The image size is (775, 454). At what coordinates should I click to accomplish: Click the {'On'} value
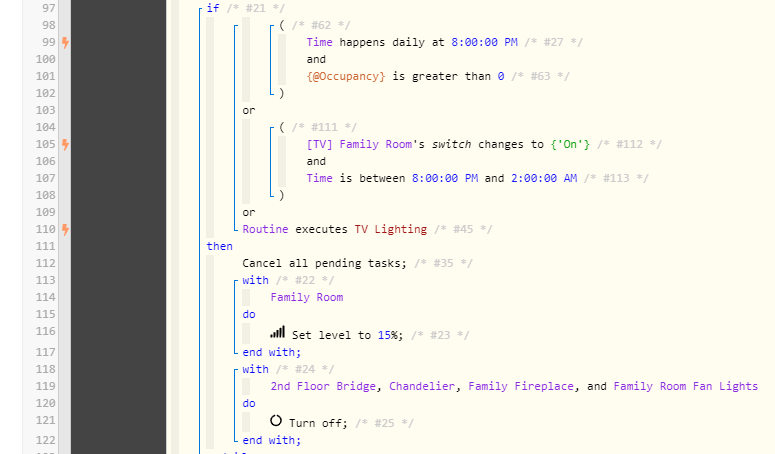point(570,144)
